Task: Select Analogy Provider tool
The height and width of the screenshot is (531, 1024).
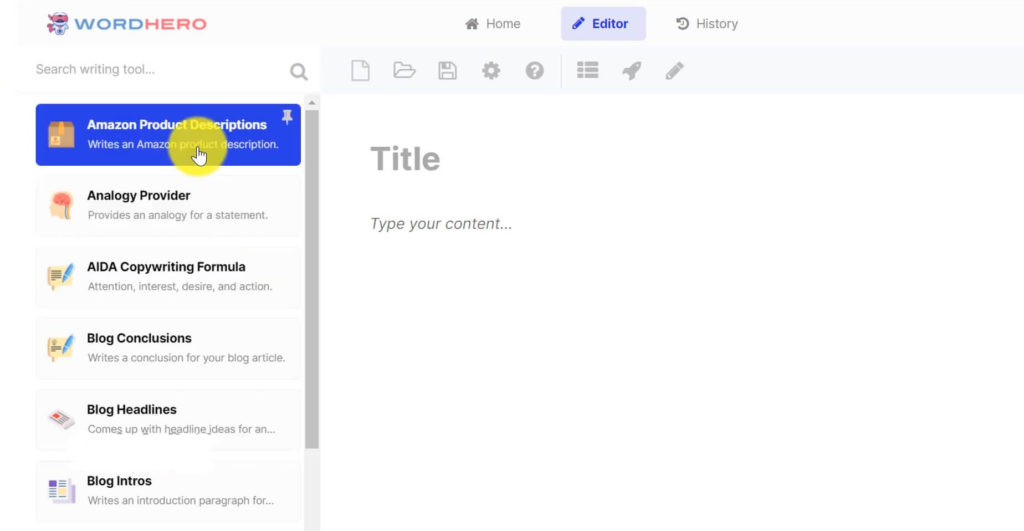Action: (x=168, y=205)
